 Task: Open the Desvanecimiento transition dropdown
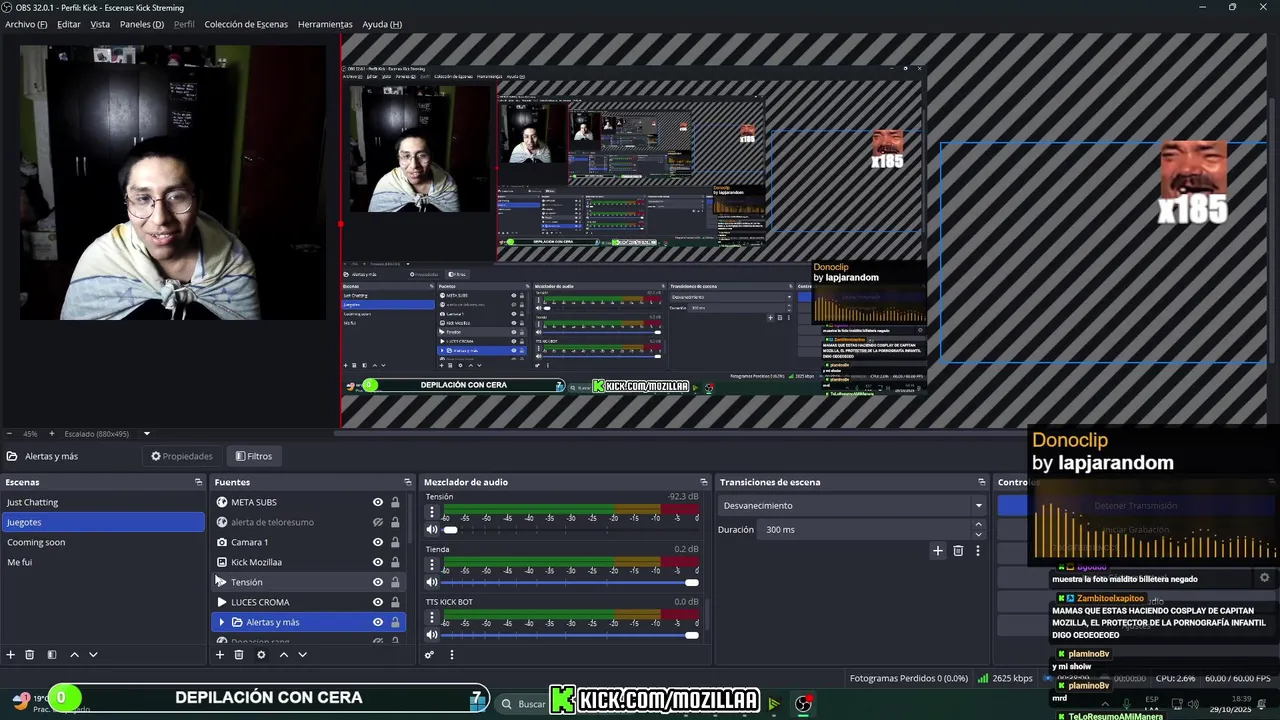853,506
